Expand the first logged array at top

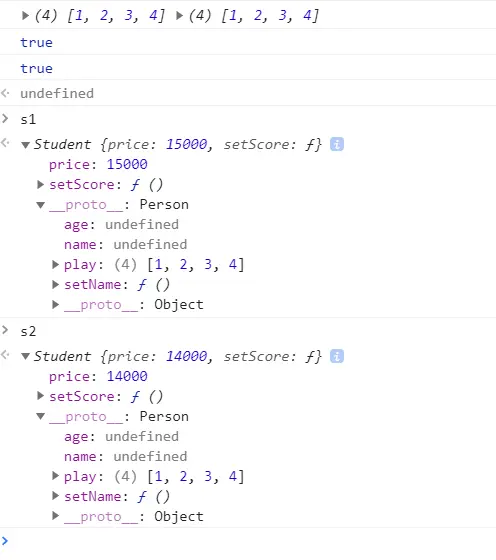(25, 15)
